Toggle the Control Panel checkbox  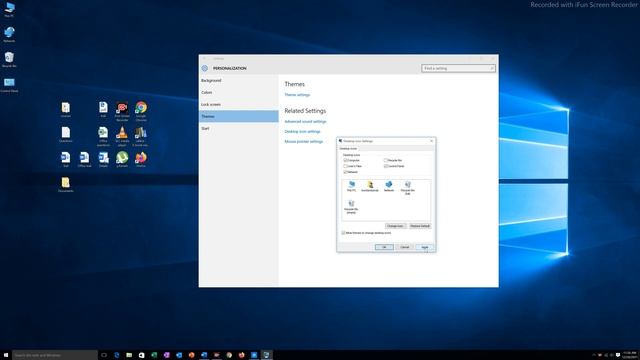385,166
